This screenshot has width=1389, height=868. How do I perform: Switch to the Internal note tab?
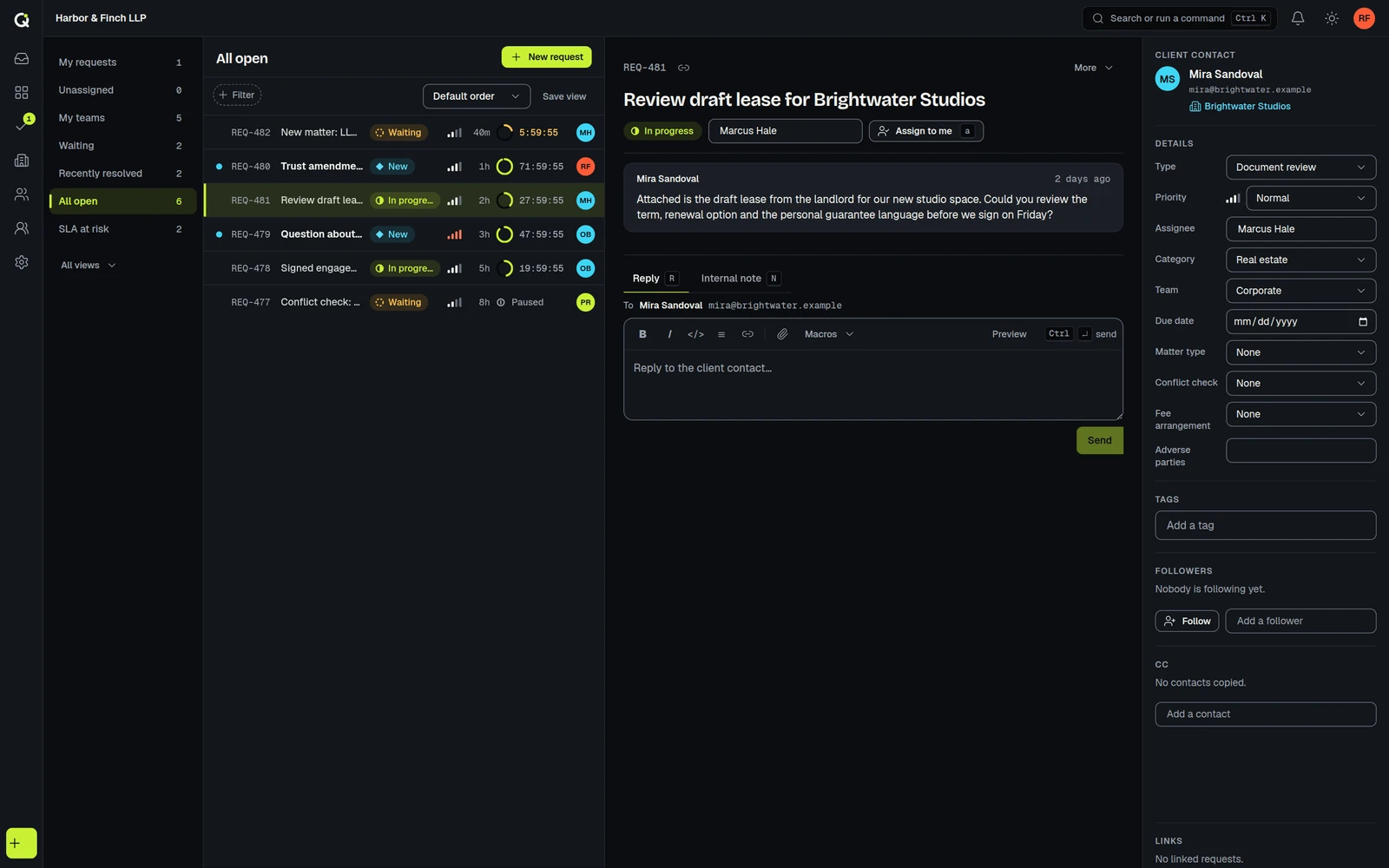[x=741, y=279]
